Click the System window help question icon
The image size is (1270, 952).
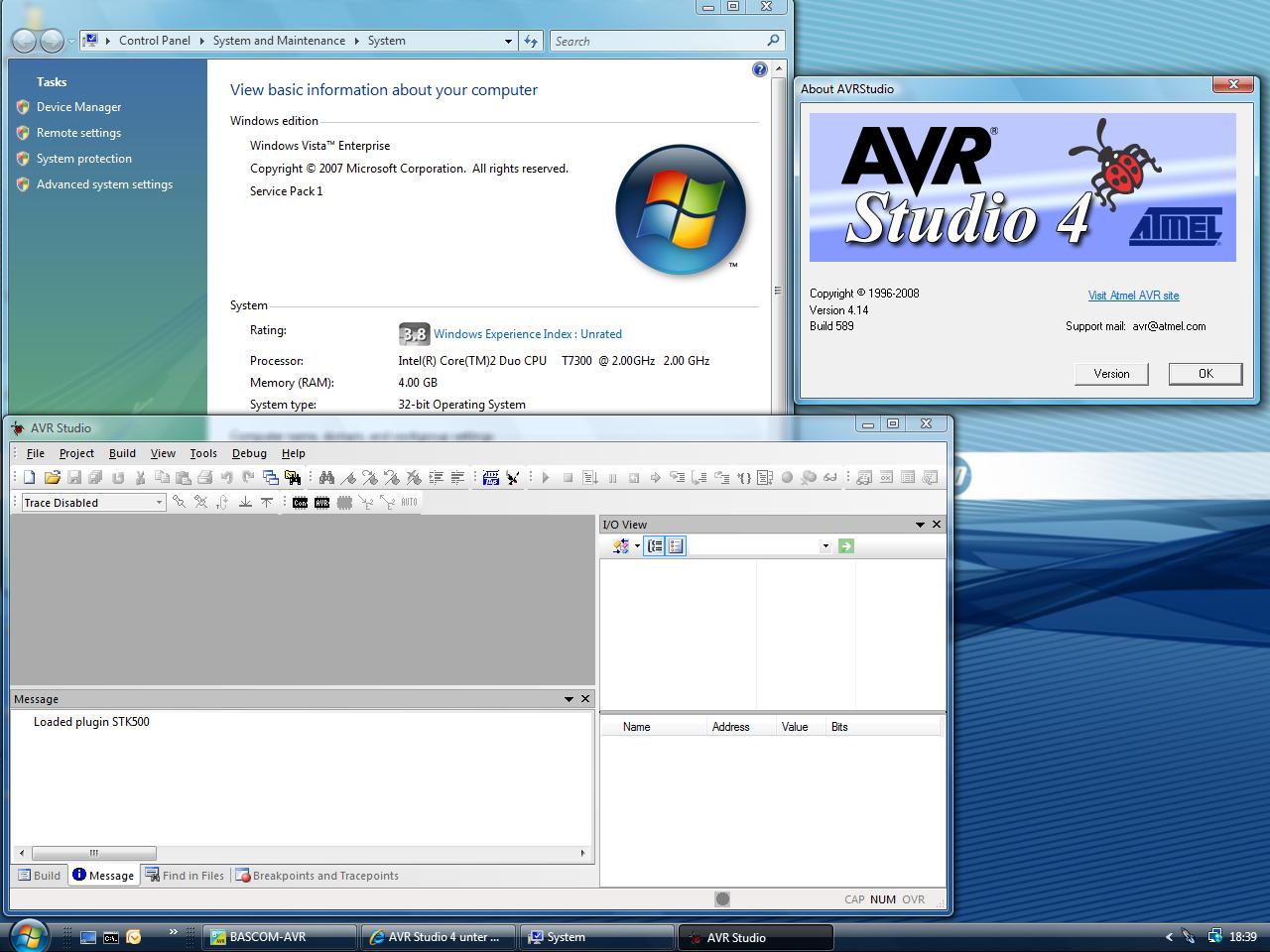760,69
